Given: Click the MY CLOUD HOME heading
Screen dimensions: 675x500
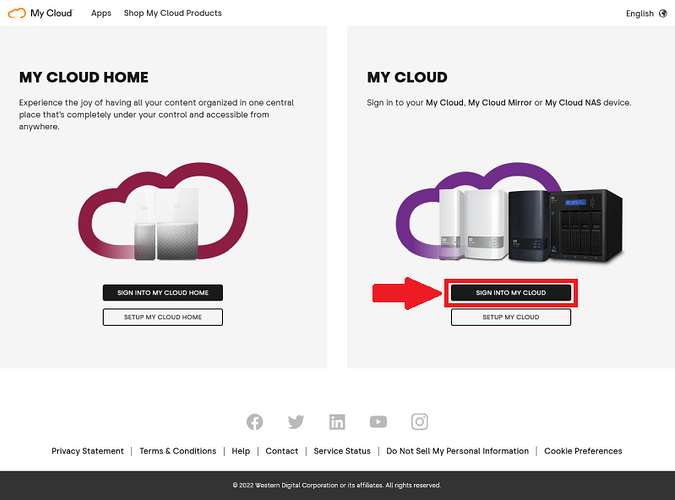Looking at the screenshot, I should click(84, 77).
